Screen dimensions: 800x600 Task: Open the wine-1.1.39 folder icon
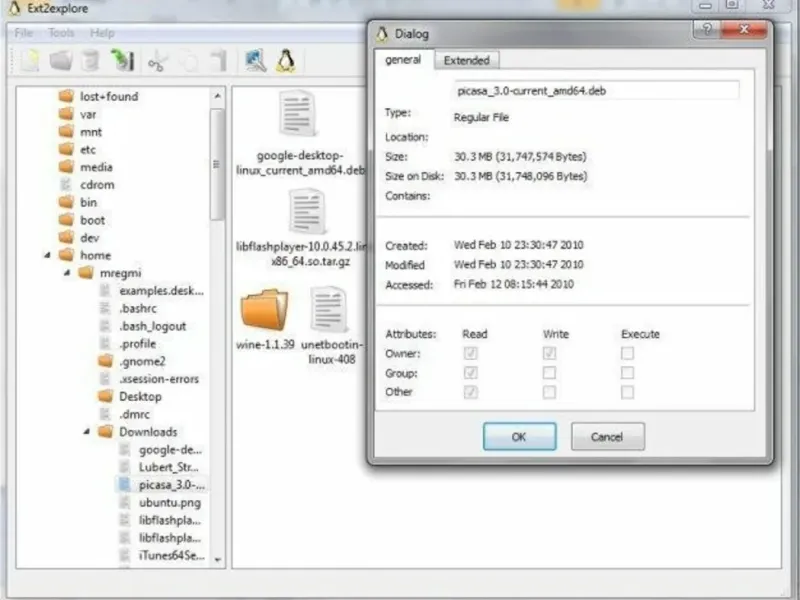point(264,309)
